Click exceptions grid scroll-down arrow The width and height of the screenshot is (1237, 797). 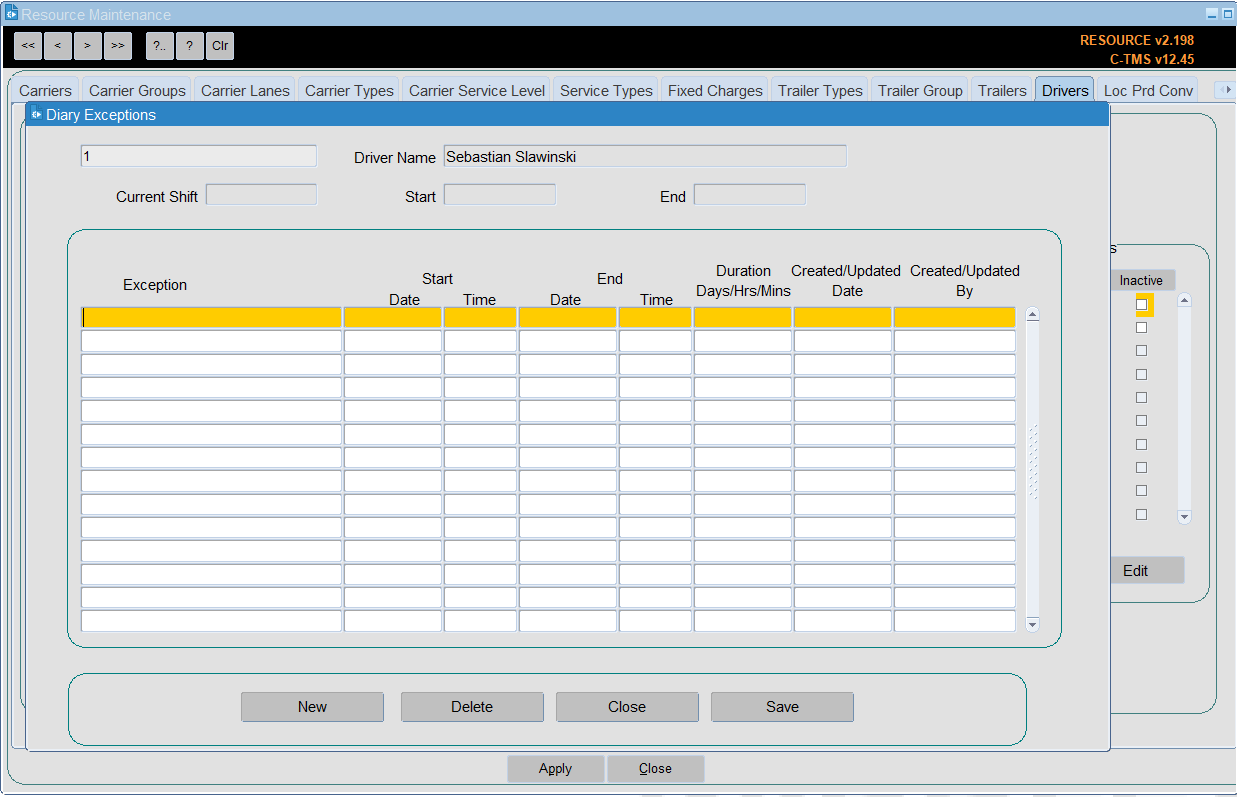point(1033,624)
